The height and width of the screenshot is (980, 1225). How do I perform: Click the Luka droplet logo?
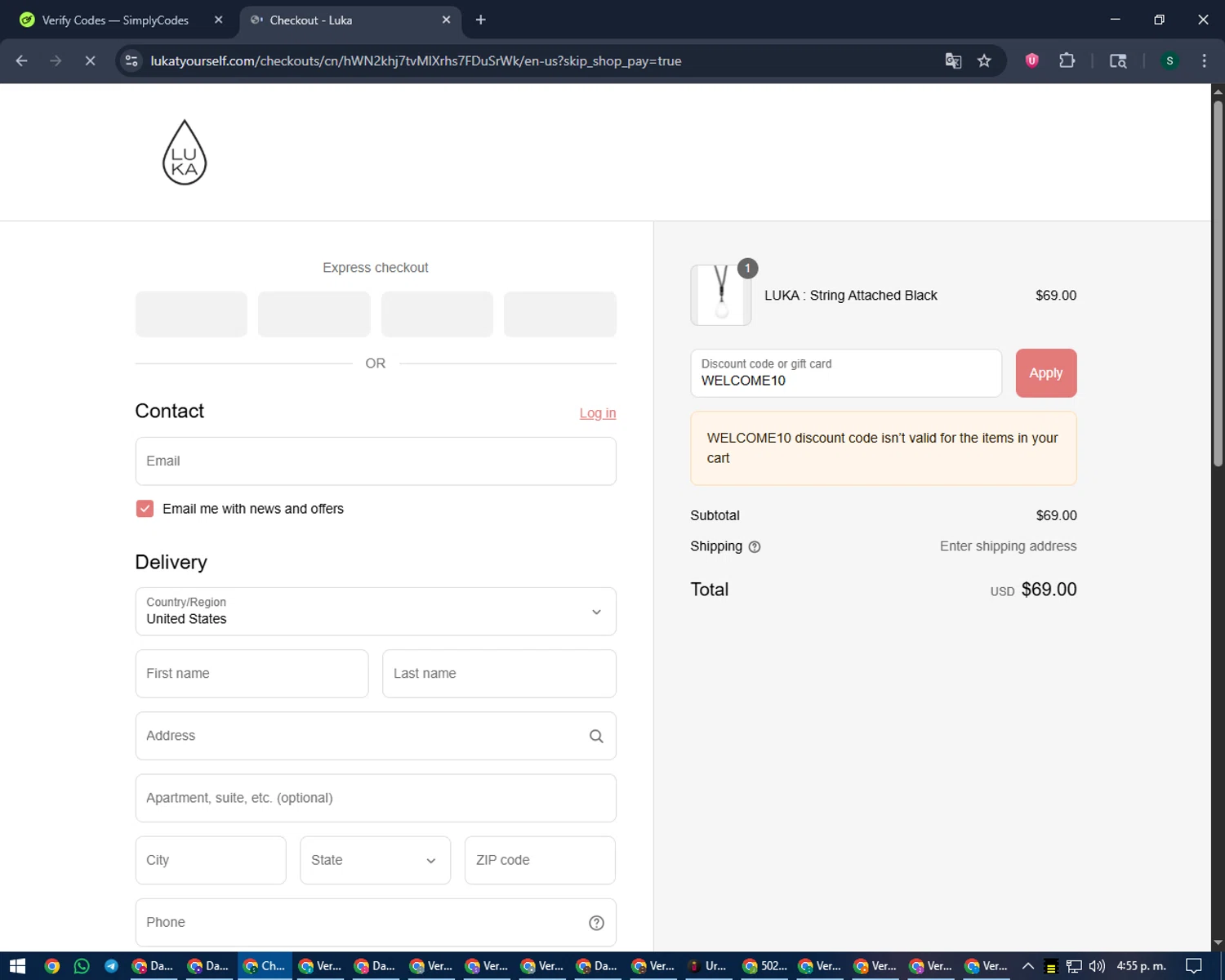[x=185, y=152]
